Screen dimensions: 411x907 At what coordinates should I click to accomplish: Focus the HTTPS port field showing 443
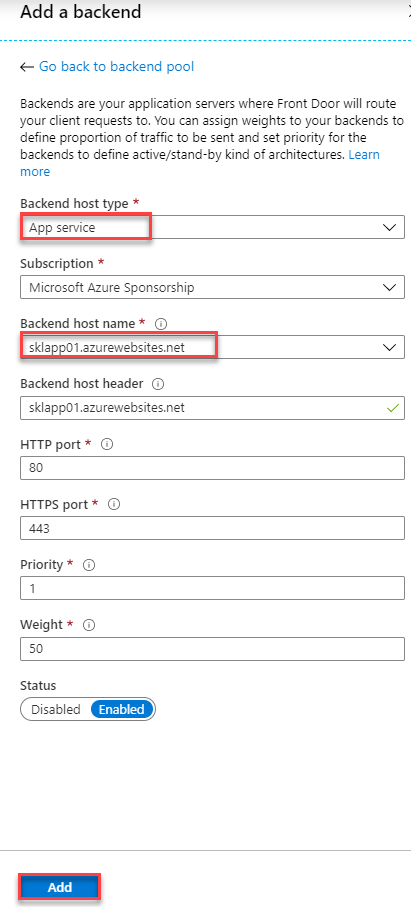click(x=212, y=528)
